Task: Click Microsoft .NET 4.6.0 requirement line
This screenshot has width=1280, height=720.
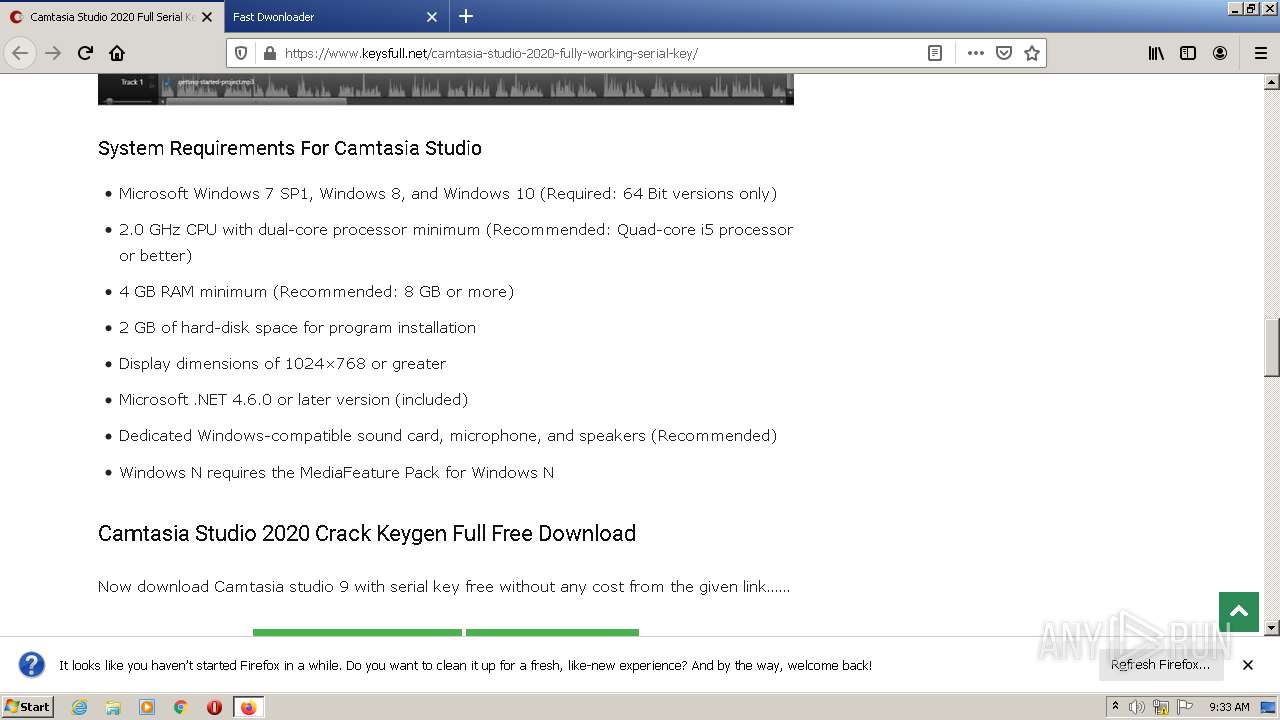Action: pos(293,399)
